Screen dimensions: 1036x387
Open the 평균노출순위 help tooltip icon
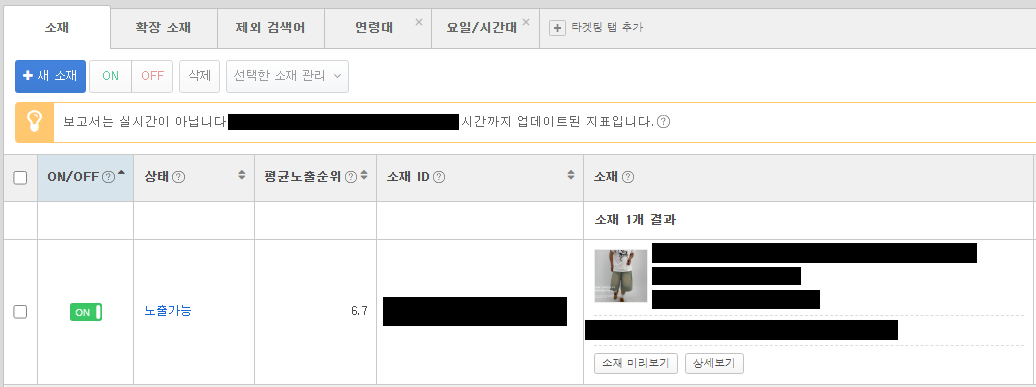(351, 177)
